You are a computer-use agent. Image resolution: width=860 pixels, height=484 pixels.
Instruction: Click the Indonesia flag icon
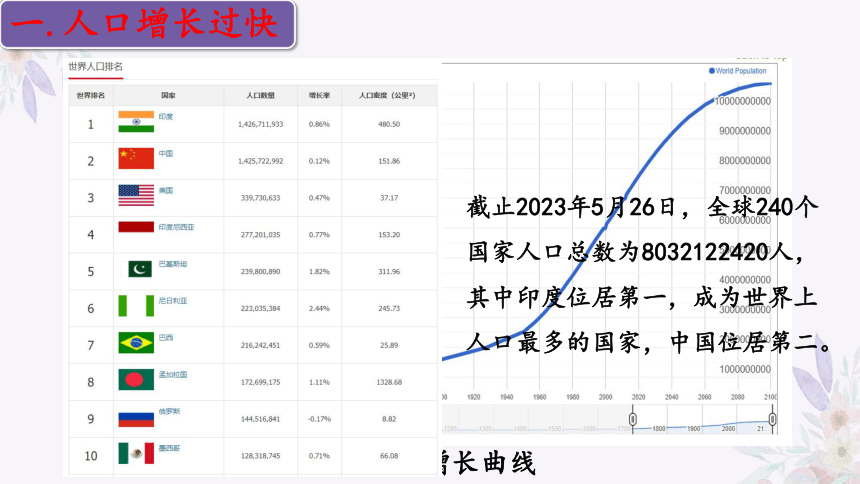(136, 227)
